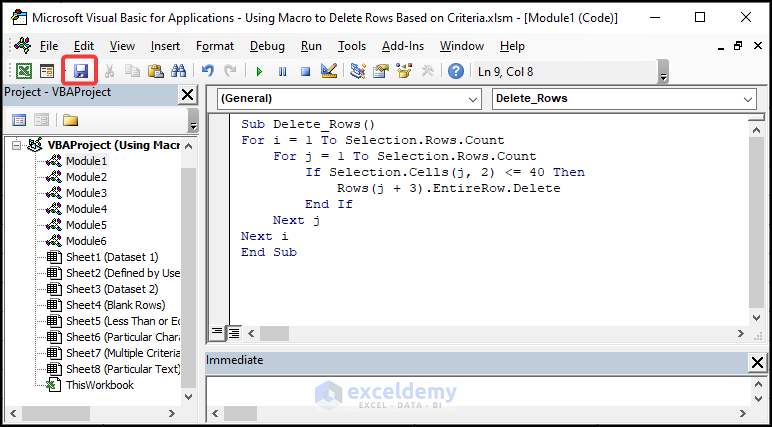This screenshot has width=772, height=427.
Task: Toggle Folders icon in Project panel
Action: (x=70, y=120)
